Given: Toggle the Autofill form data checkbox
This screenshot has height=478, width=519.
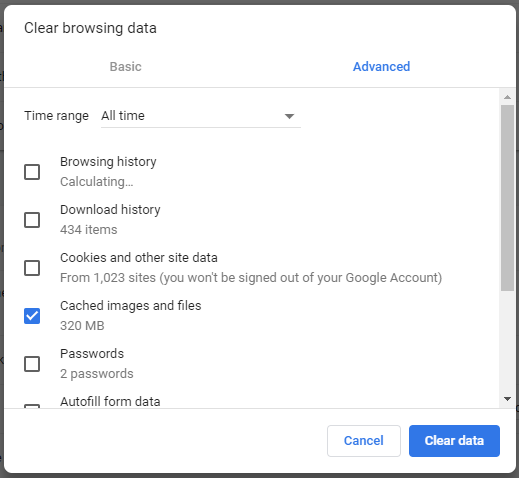Looking at the screenshot, I should [32, 406].
